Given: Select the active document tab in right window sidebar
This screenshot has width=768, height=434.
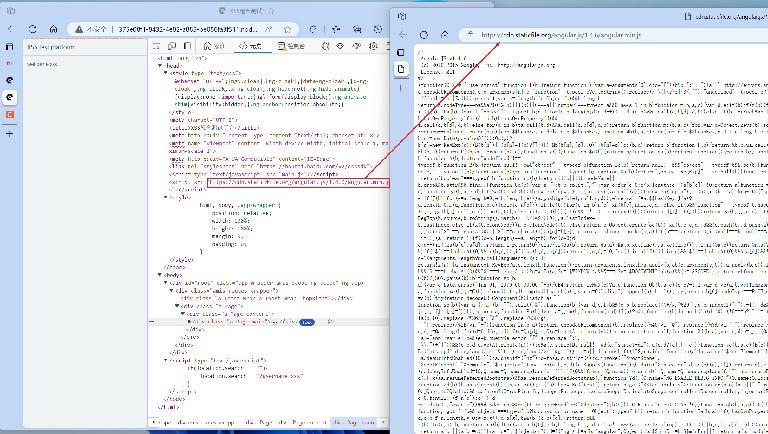Looking at the screenshot, I should pyautogui.click(x=401, y=69).
